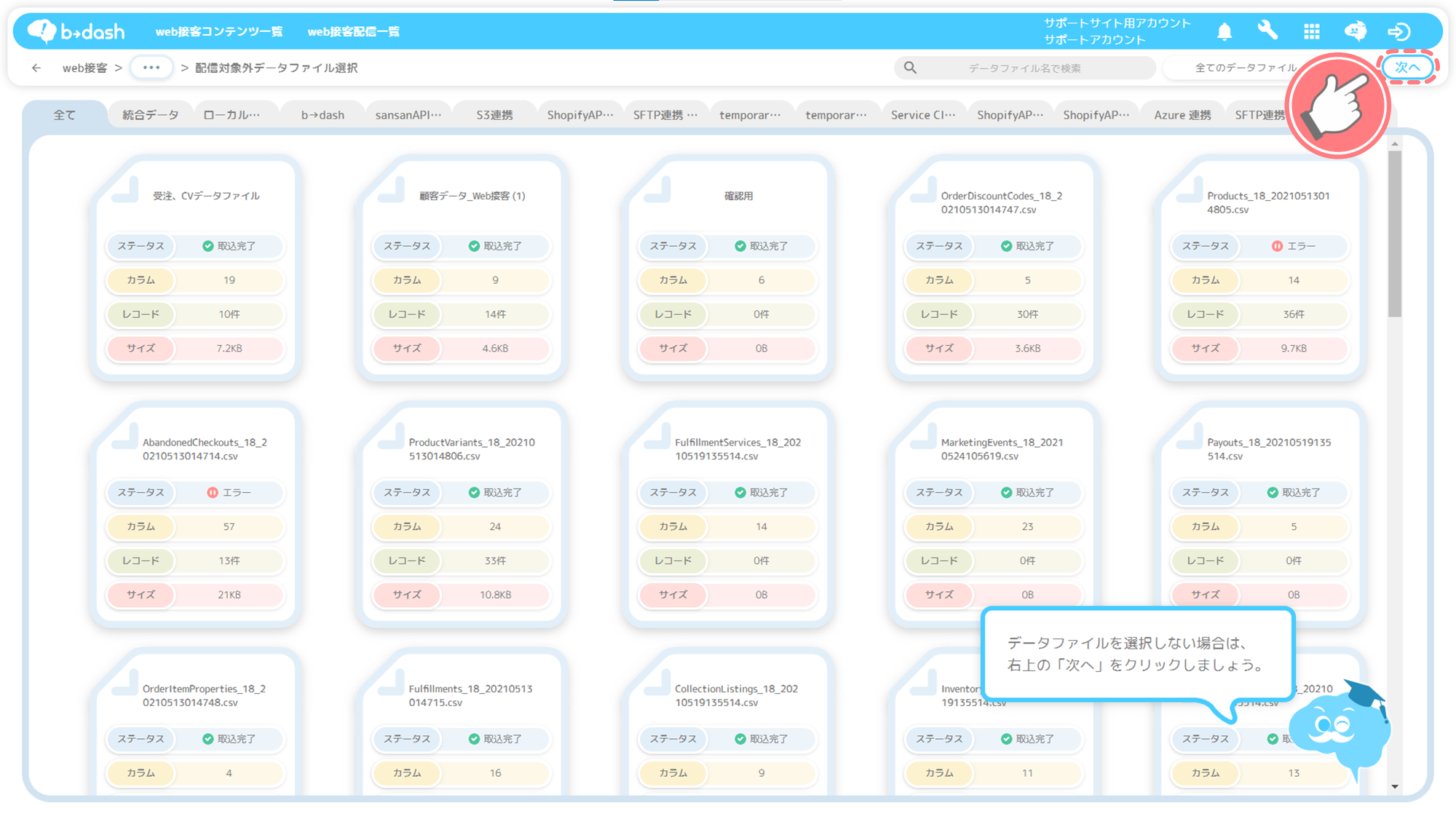The width and height of the screenshot is (1456, 819).
Task: Select the 確認用 data file card
Action: pos(728,268)
